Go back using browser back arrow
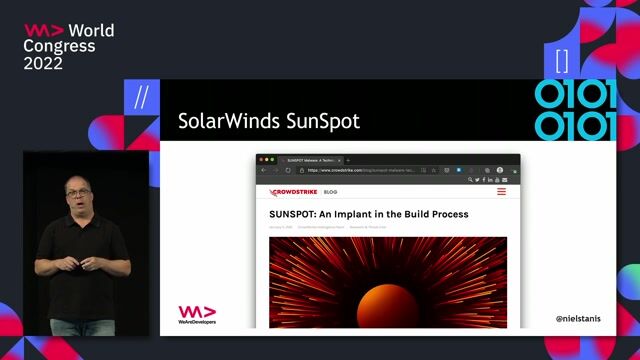The width and height of the screenshot is (640, 360). 264,170
